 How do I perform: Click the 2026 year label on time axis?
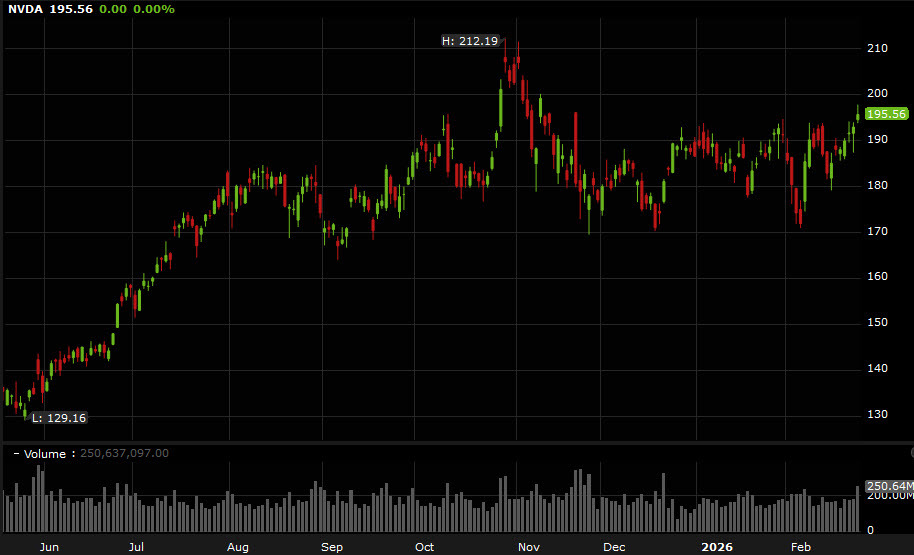pyautogui.click(x=717, y=547)
